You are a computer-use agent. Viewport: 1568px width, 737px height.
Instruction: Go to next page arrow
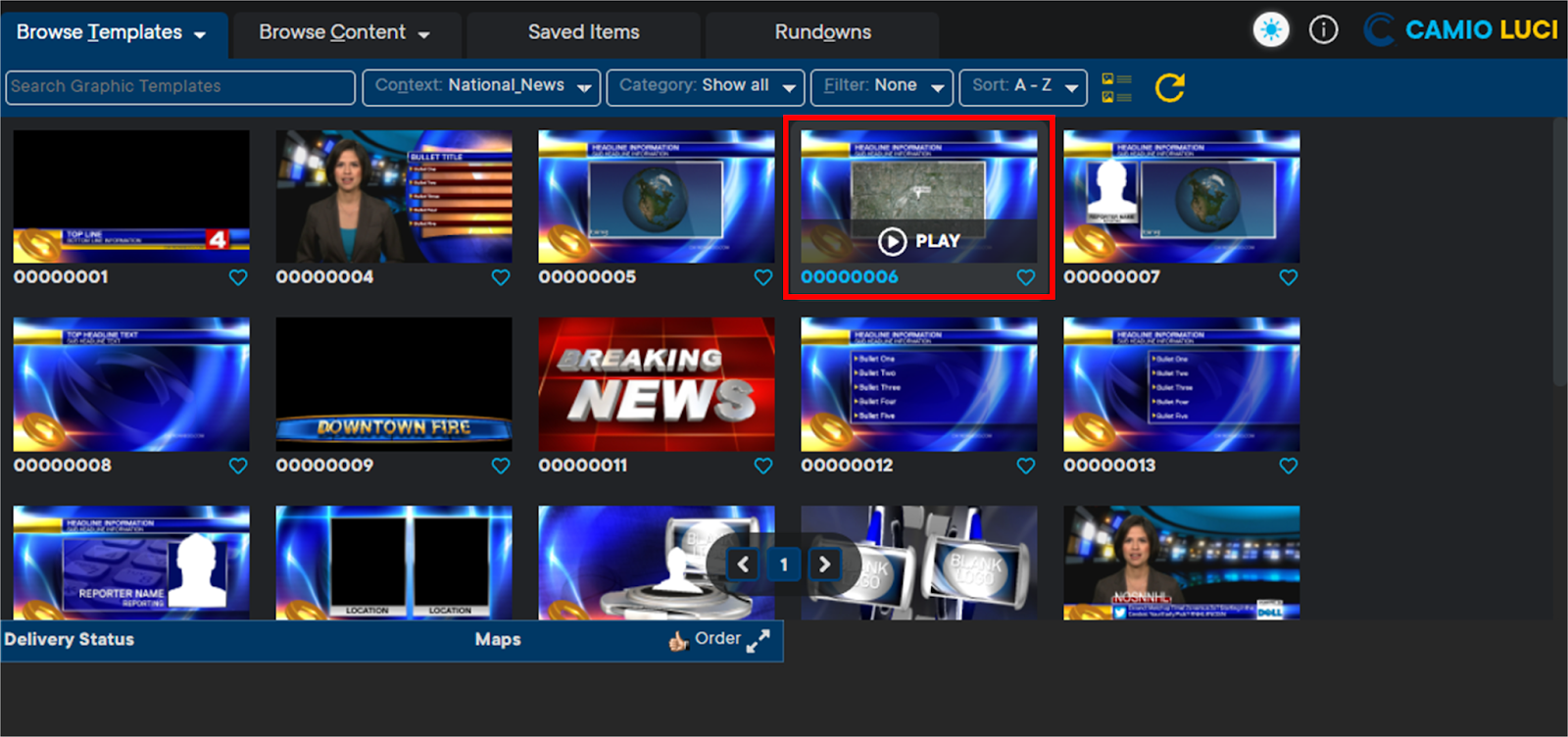coord(824,564)
